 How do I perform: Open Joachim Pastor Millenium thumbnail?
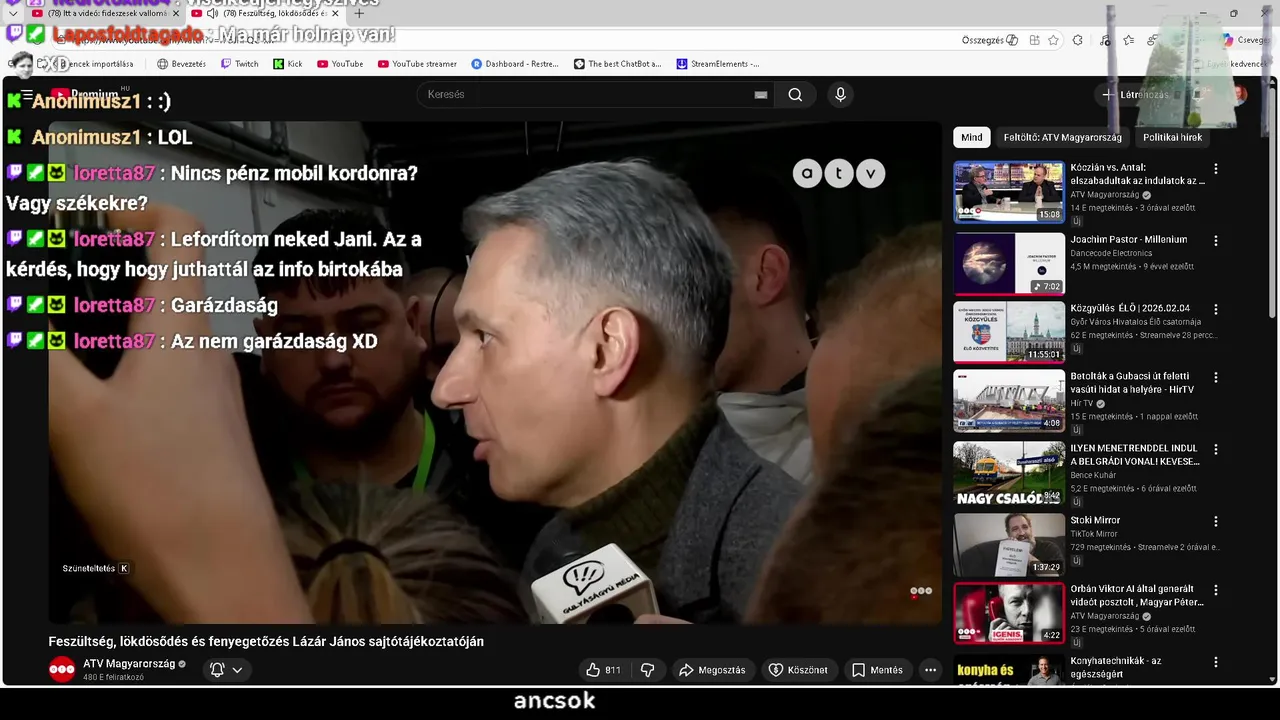(x=1008, y=264)
